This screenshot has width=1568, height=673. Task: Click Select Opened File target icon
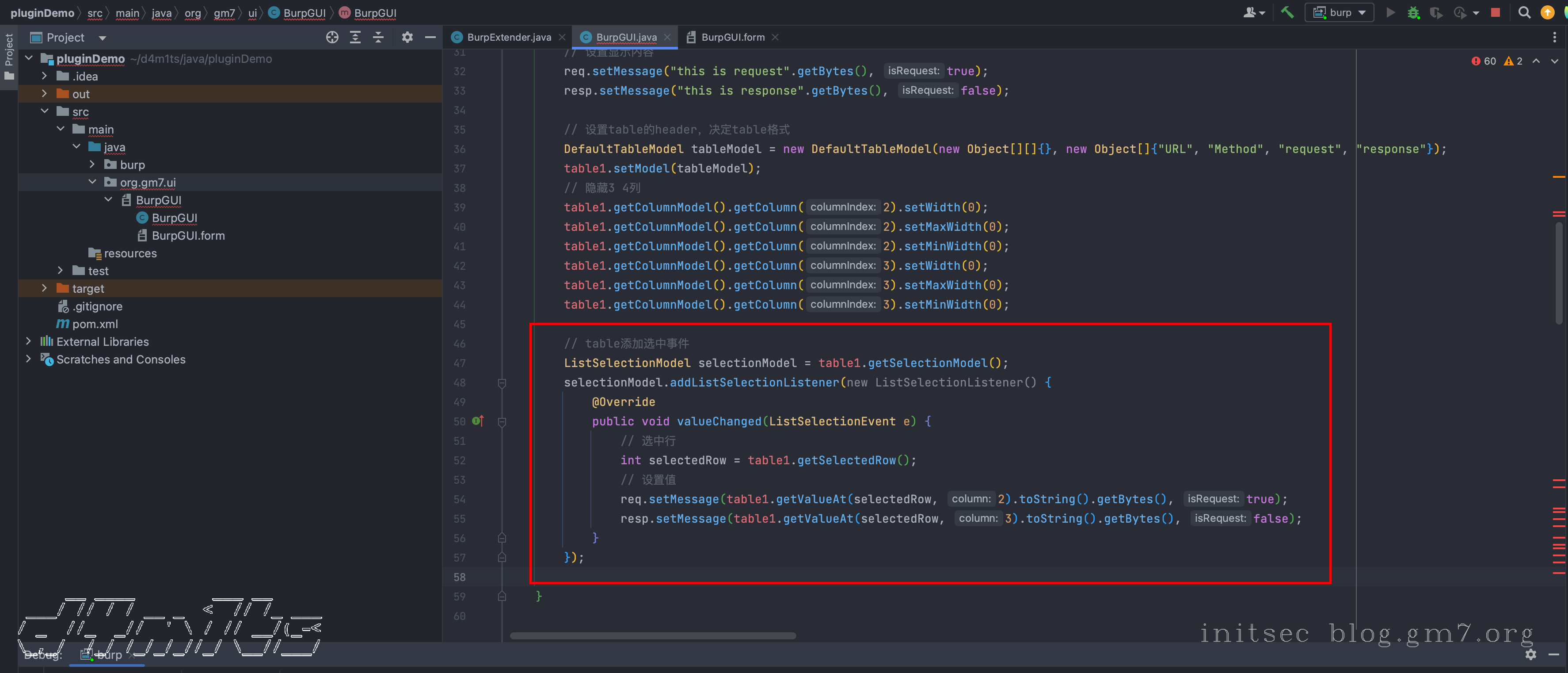tap(332, 38)
